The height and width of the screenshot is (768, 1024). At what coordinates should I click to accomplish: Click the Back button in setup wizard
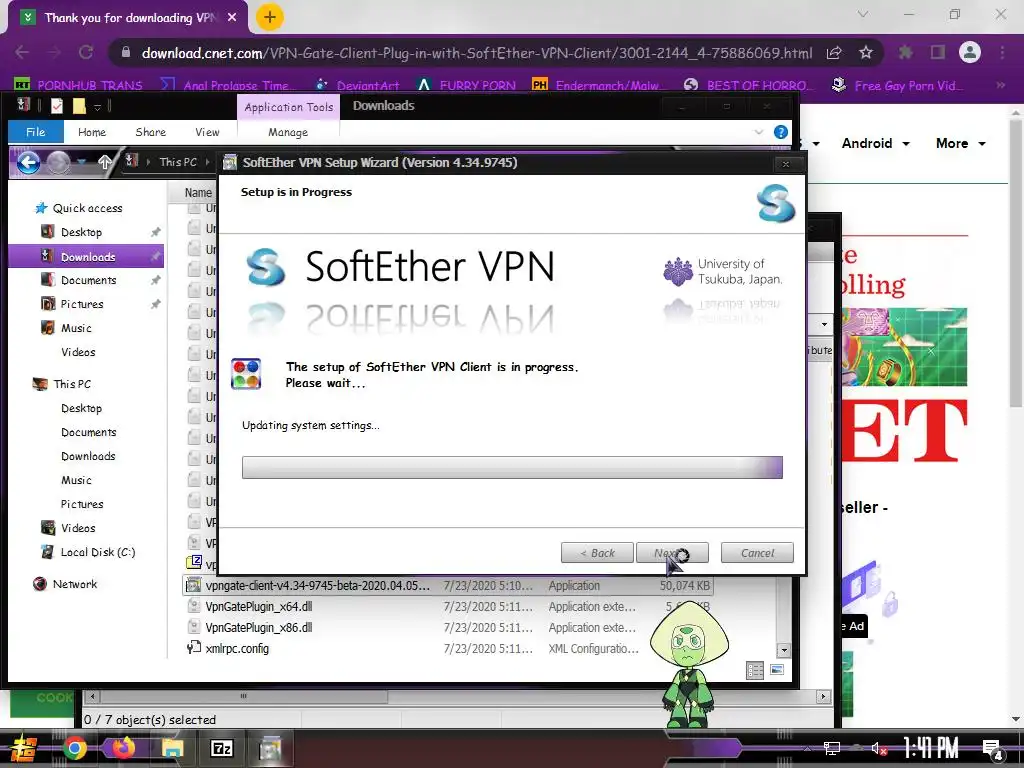click(x=597, y=552)
